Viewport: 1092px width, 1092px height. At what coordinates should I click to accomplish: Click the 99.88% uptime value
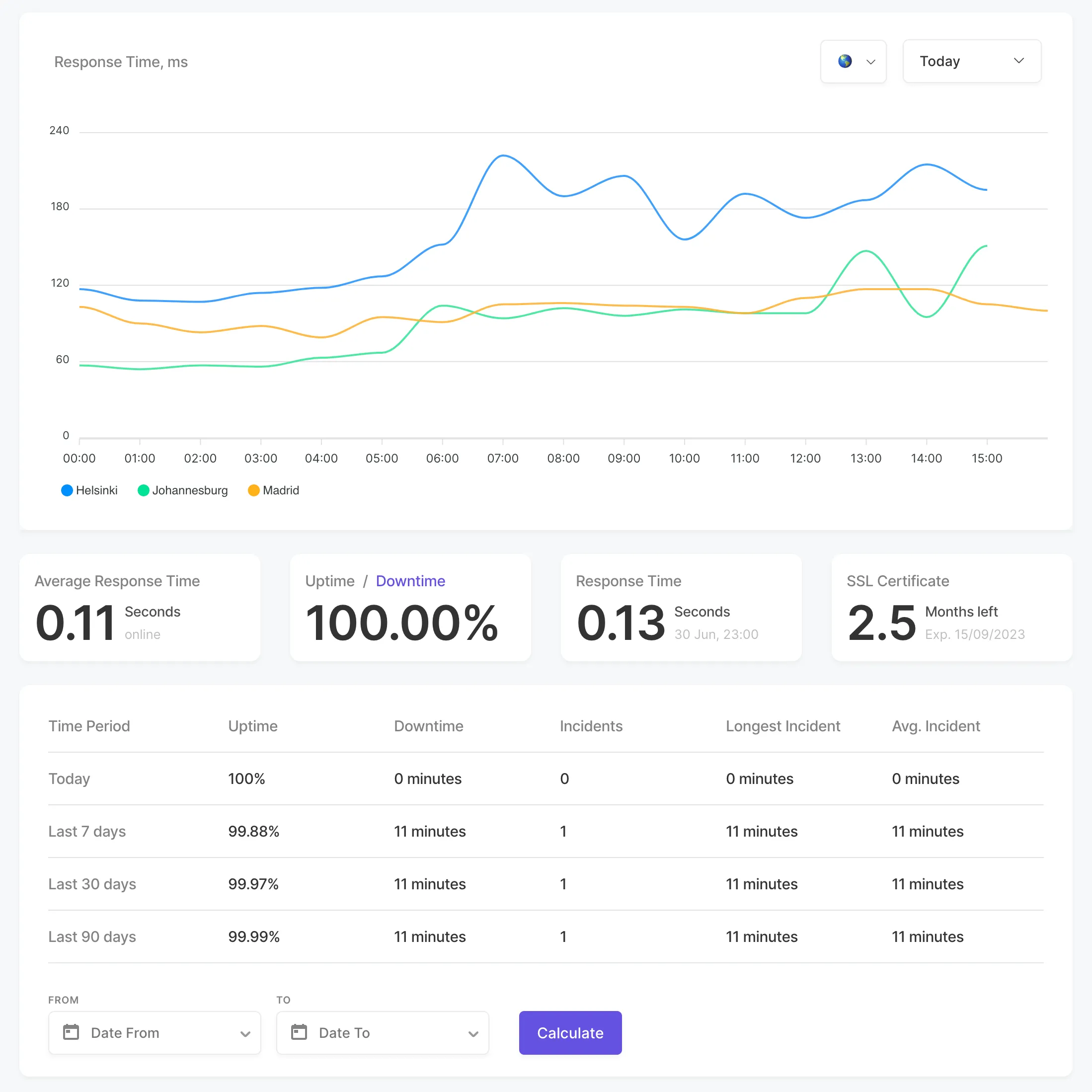point(254,832)
